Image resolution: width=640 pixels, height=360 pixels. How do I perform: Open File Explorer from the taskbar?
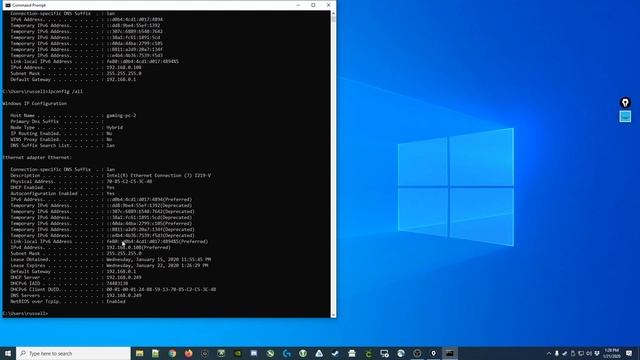point(140,353)
